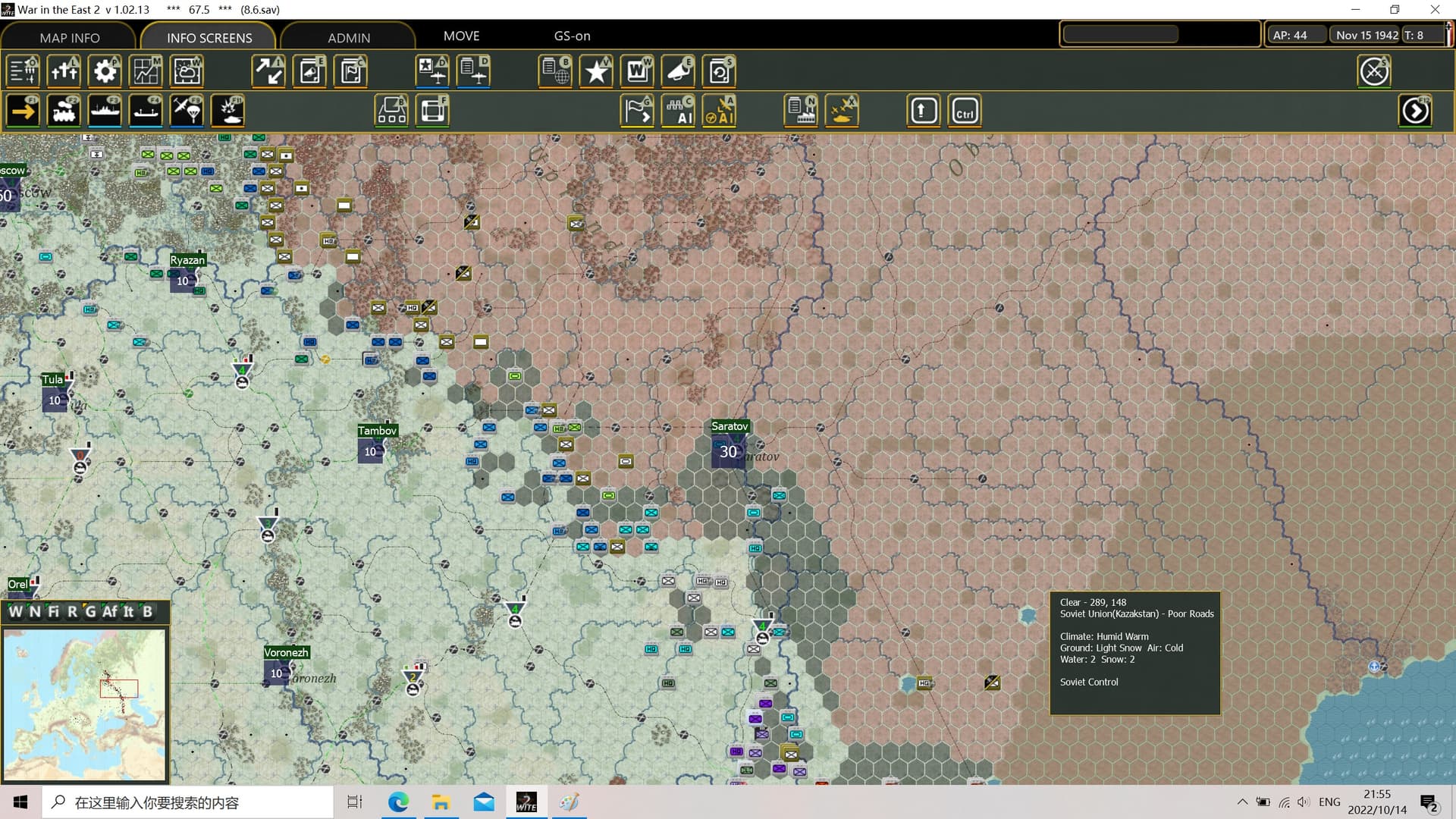
Task: Click the Windows taskbar search box
Action: [x=187, y=802]
